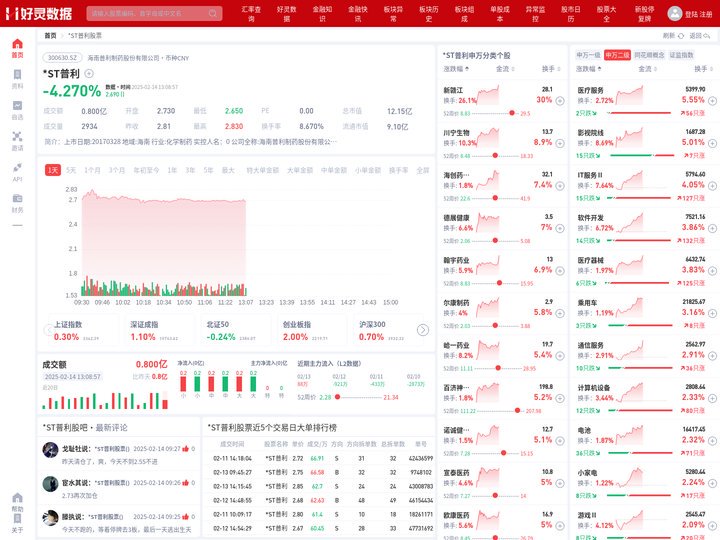Image resolution: width=720 pixels, height=540 pixels.
Task: Like the 09:26 comment thumbs-up icon
Action: (186, 483)
